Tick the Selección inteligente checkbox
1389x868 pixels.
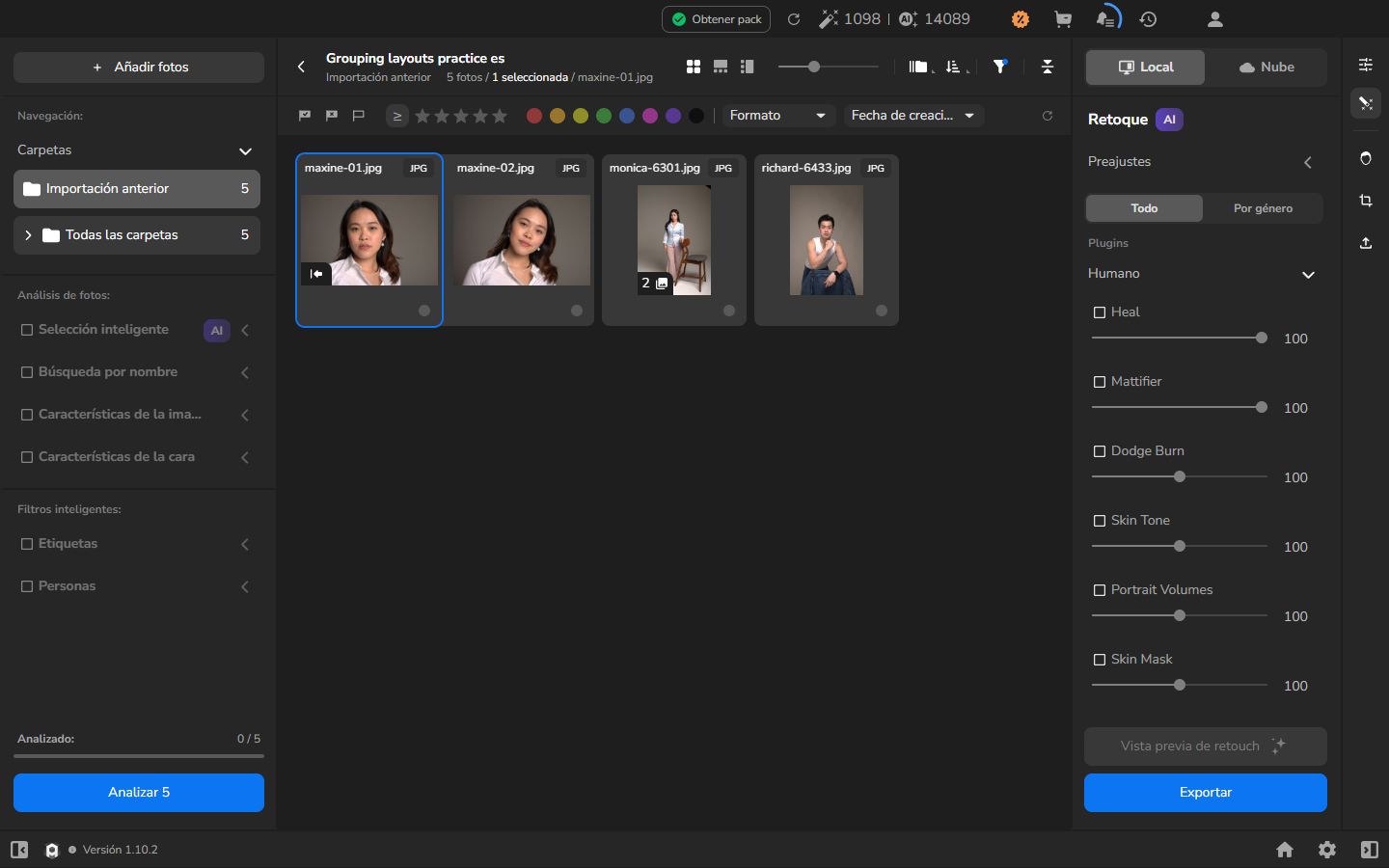(x=27, y=330)
